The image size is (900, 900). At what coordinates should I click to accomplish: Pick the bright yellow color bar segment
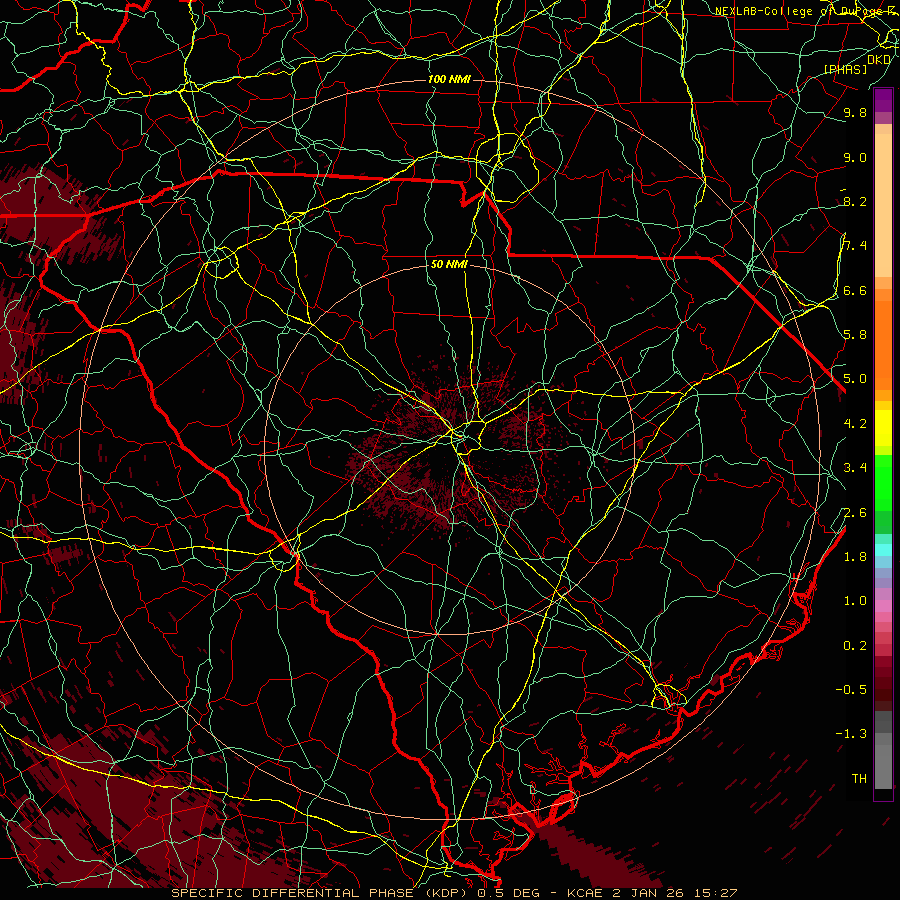coord(883,428)
